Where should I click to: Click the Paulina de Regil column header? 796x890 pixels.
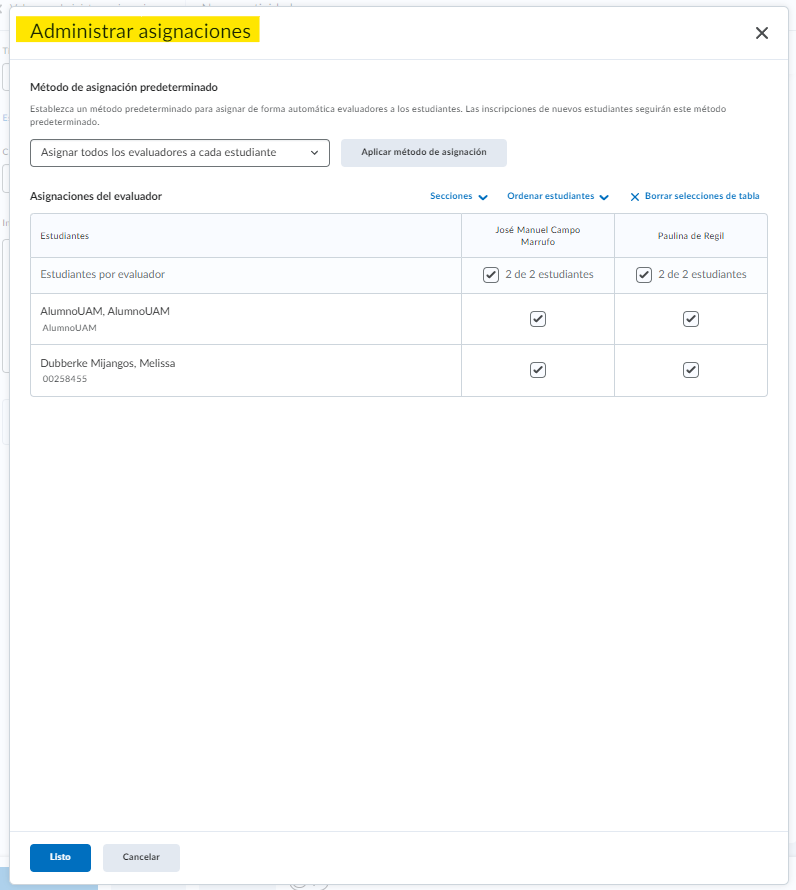[x=691, y=236]
